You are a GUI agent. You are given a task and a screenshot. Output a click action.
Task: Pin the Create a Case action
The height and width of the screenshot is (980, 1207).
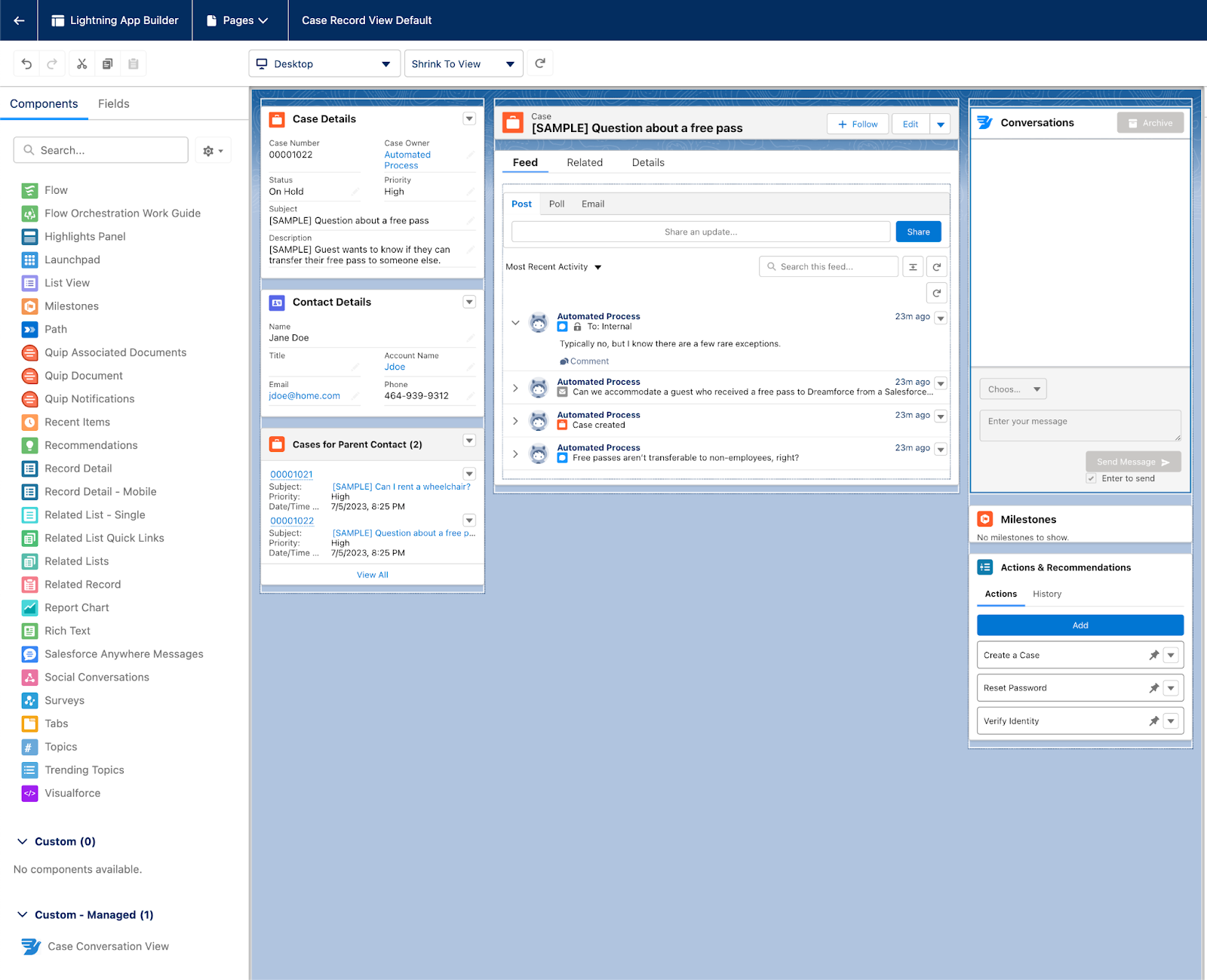pos(1153,655)
